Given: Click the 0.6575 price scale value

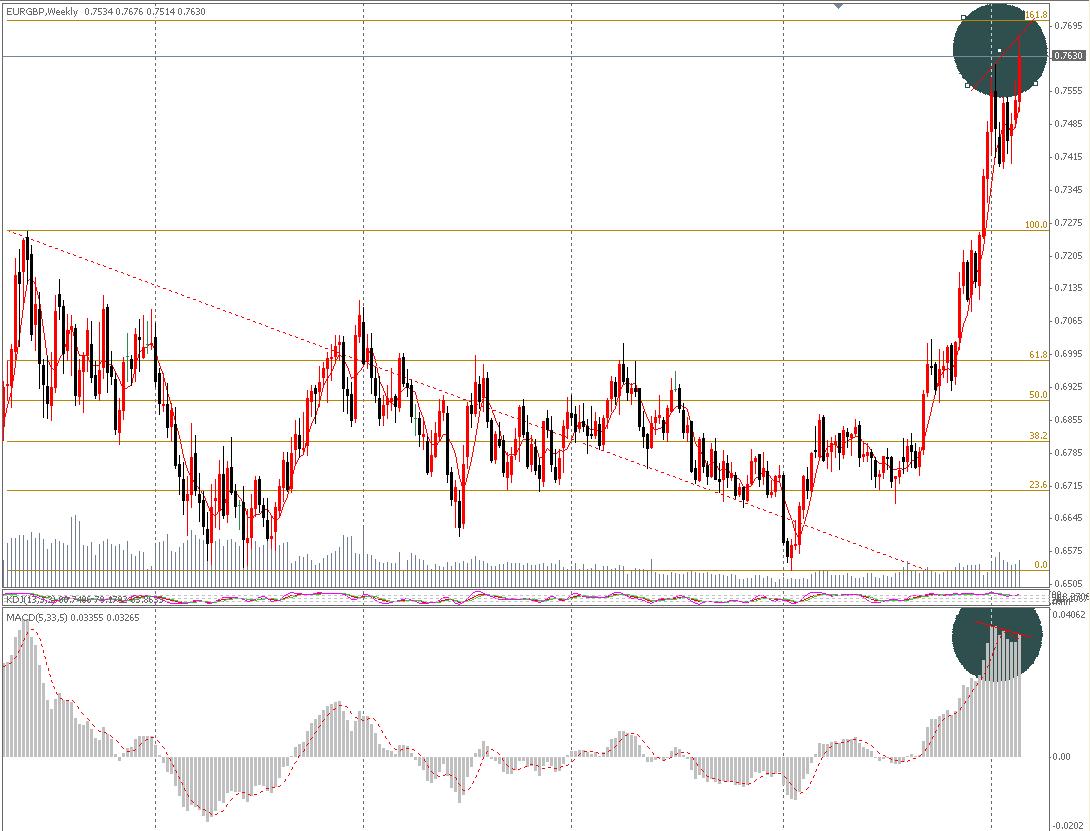Looking at the screenshot, I should pos(1068,551).
